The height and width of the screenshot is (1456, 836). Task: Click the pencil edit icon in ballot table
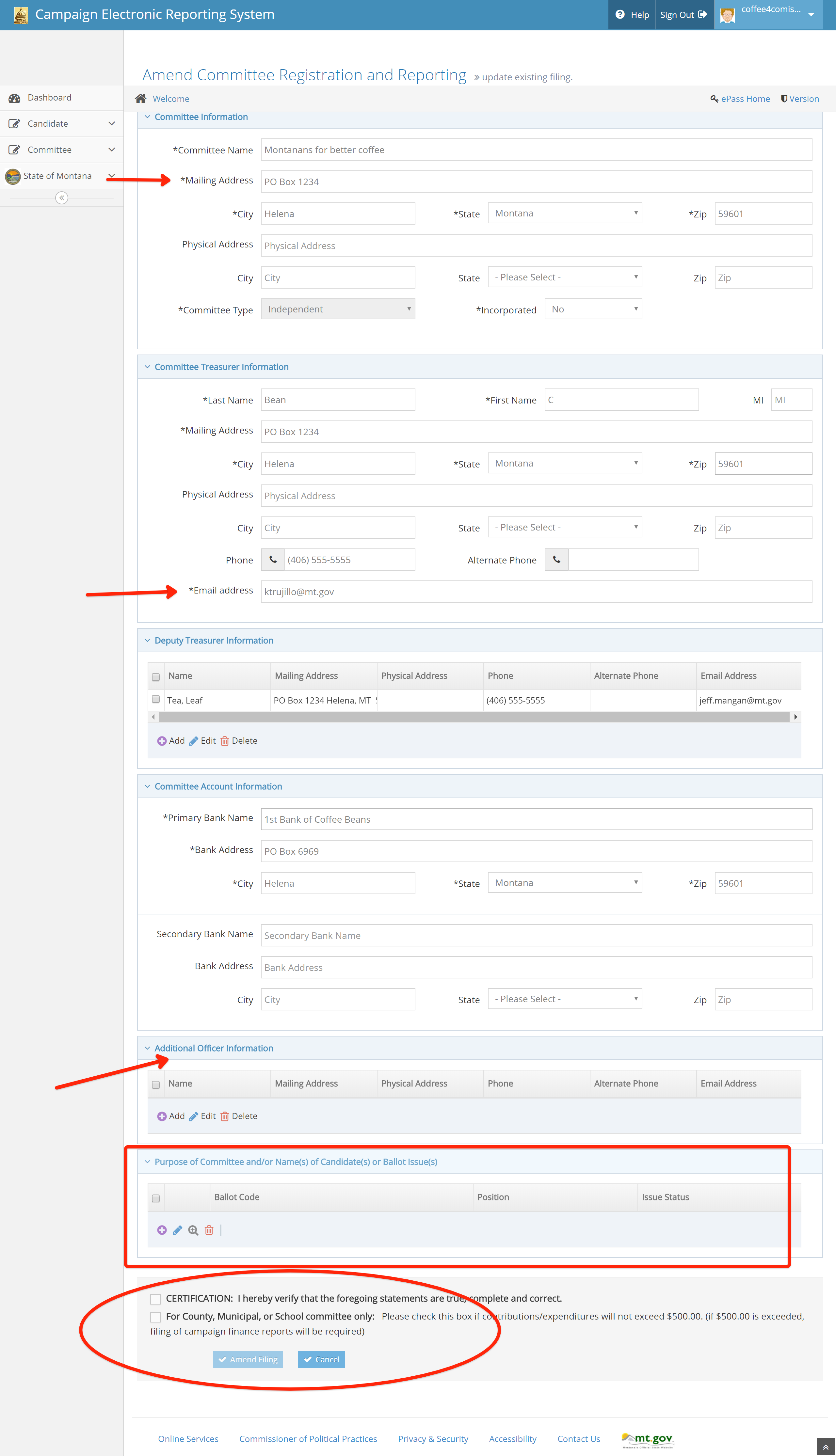177,1230
